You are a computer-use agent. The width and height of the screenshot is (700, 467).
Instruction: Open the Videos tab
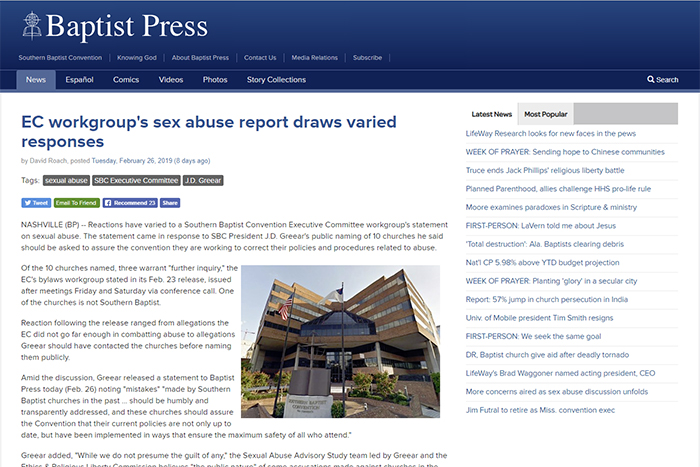pos(171,80)
